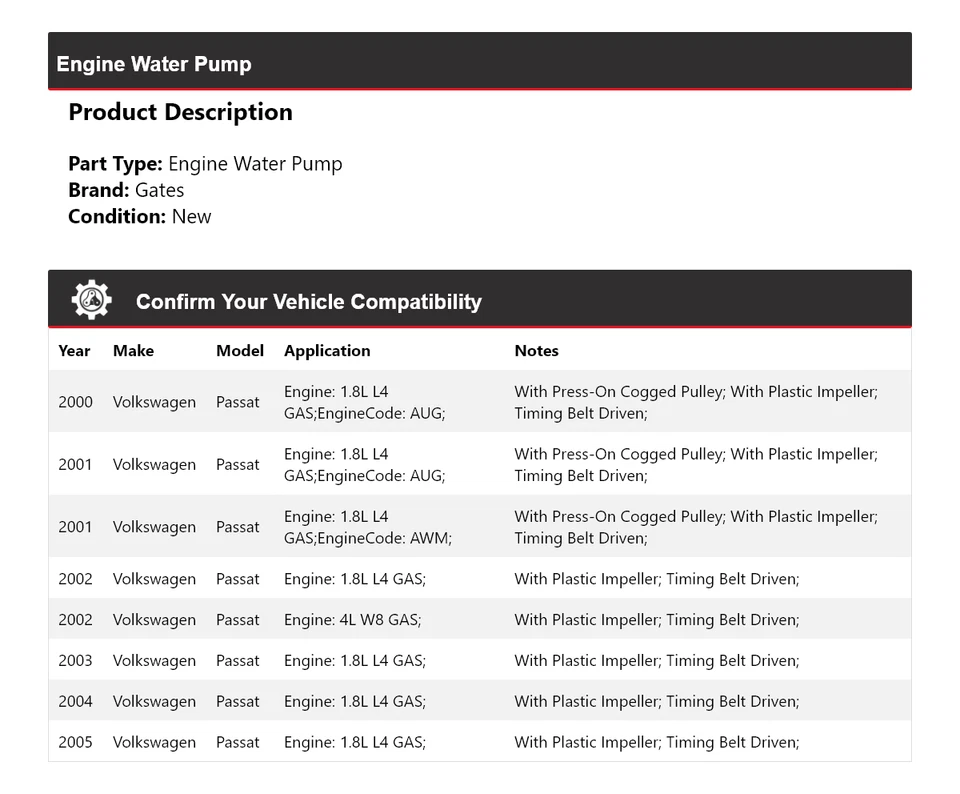The image size is (960, 794).
Task: Click the Model column header
Action: coord(240,351)
